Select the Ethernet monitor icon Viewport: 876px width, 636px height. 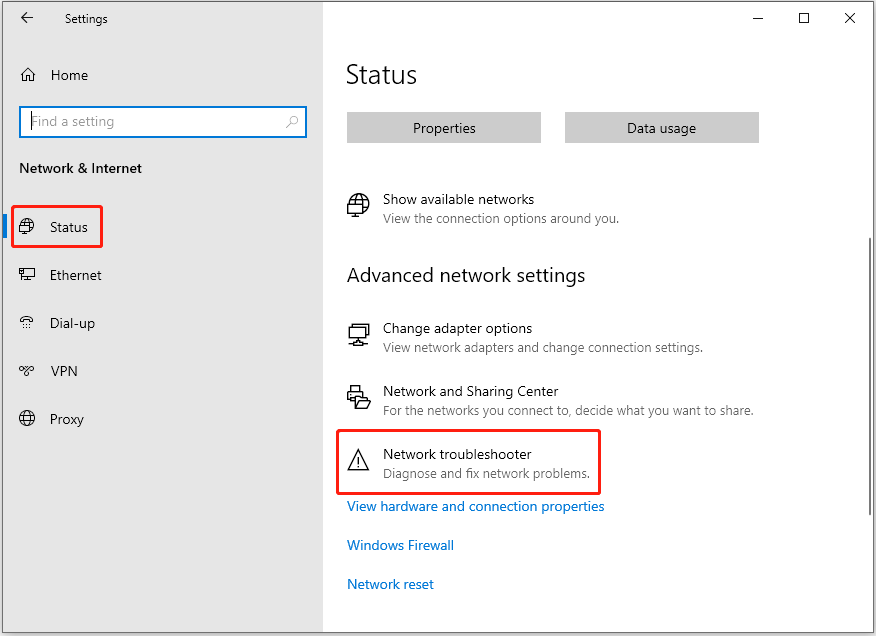tap(27, 274)
